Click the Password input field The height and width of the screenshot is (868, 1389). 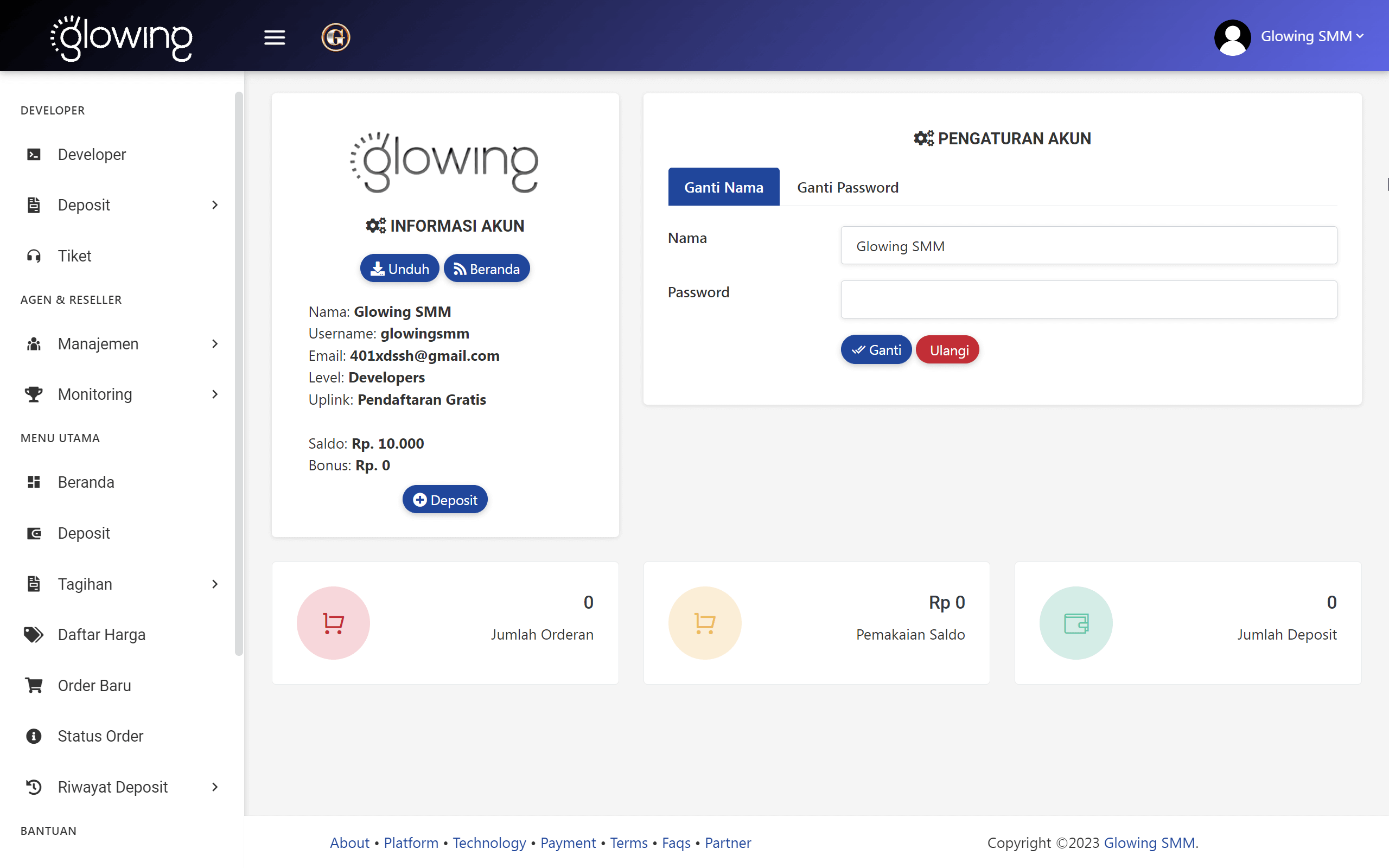(x=1088, y=299)
